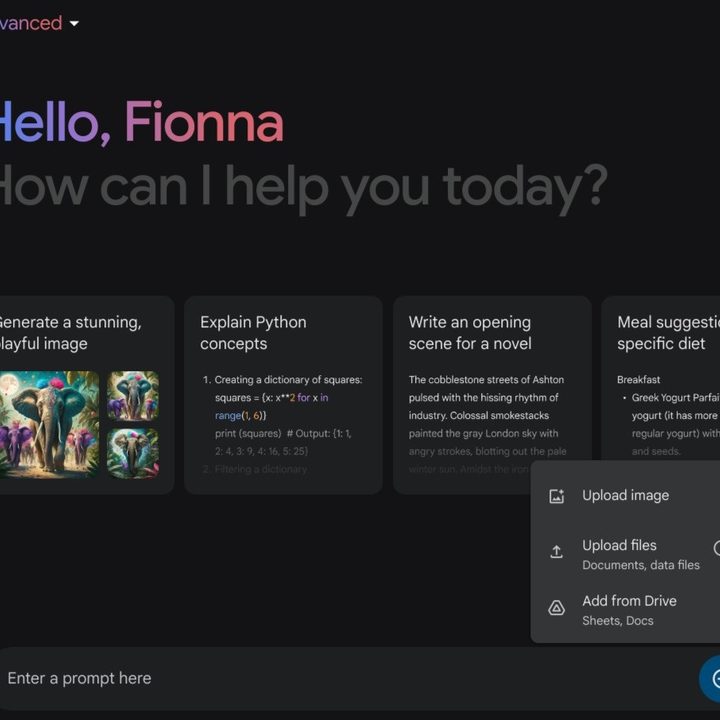Click 'Creating a dictionary of squares:' text
Image resolution: width=720 pixels, height=720 pixels.
288,380
